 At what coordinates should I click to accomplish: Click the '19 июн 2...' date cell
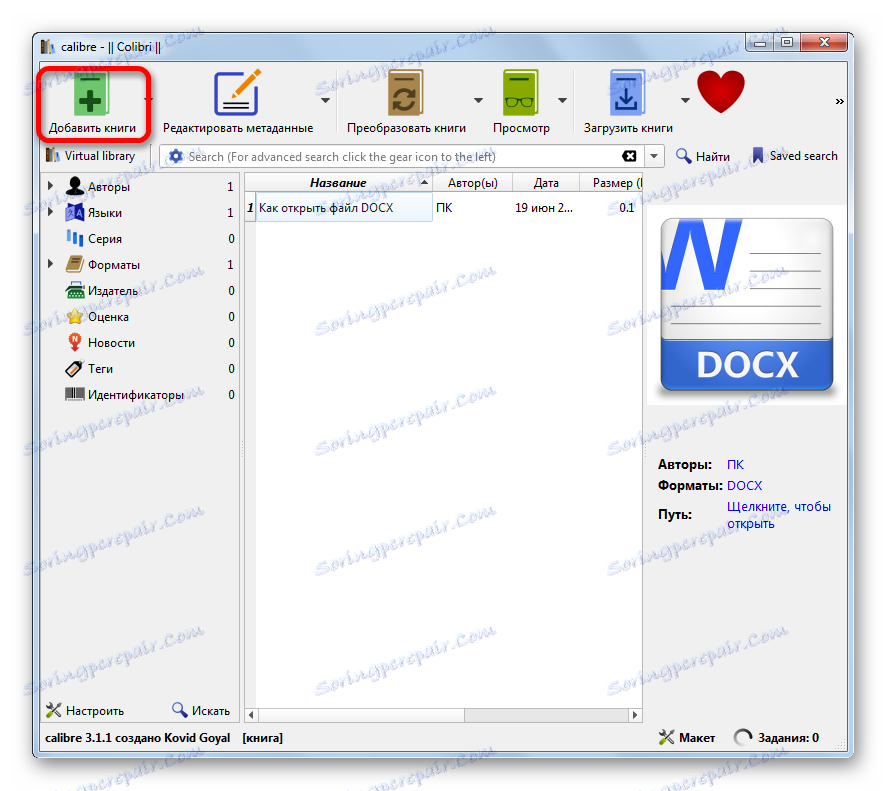546,208
